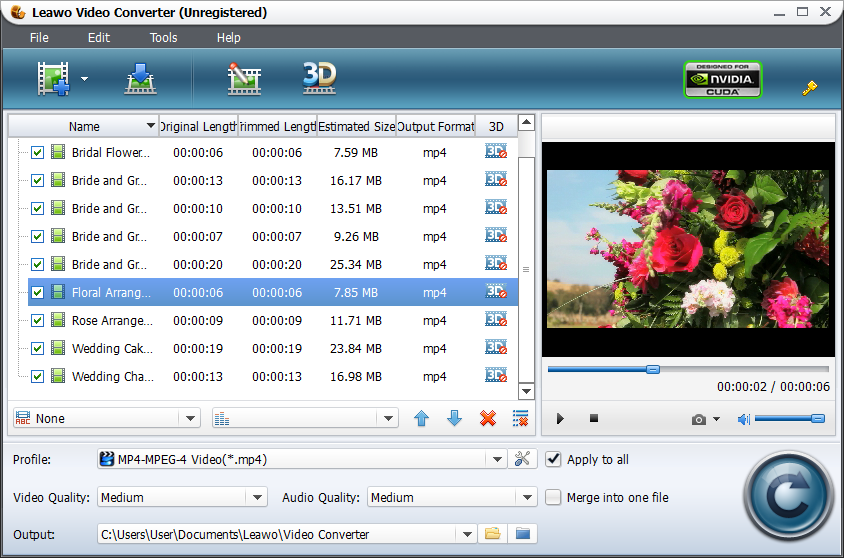Sort by Output Format column header
Viewport: 844px width, 558px height.
[435, 126]
